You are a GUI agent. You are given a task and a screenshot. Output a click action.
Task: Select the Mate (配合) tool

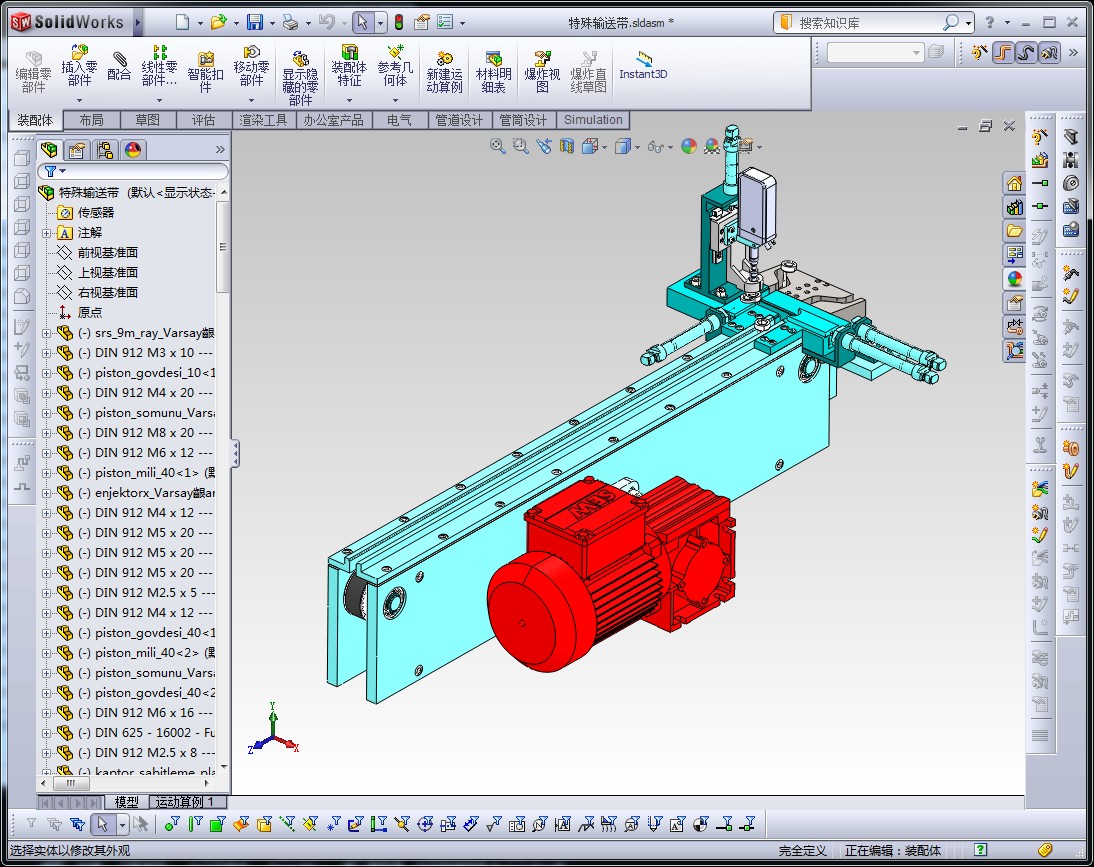[119, 66]
